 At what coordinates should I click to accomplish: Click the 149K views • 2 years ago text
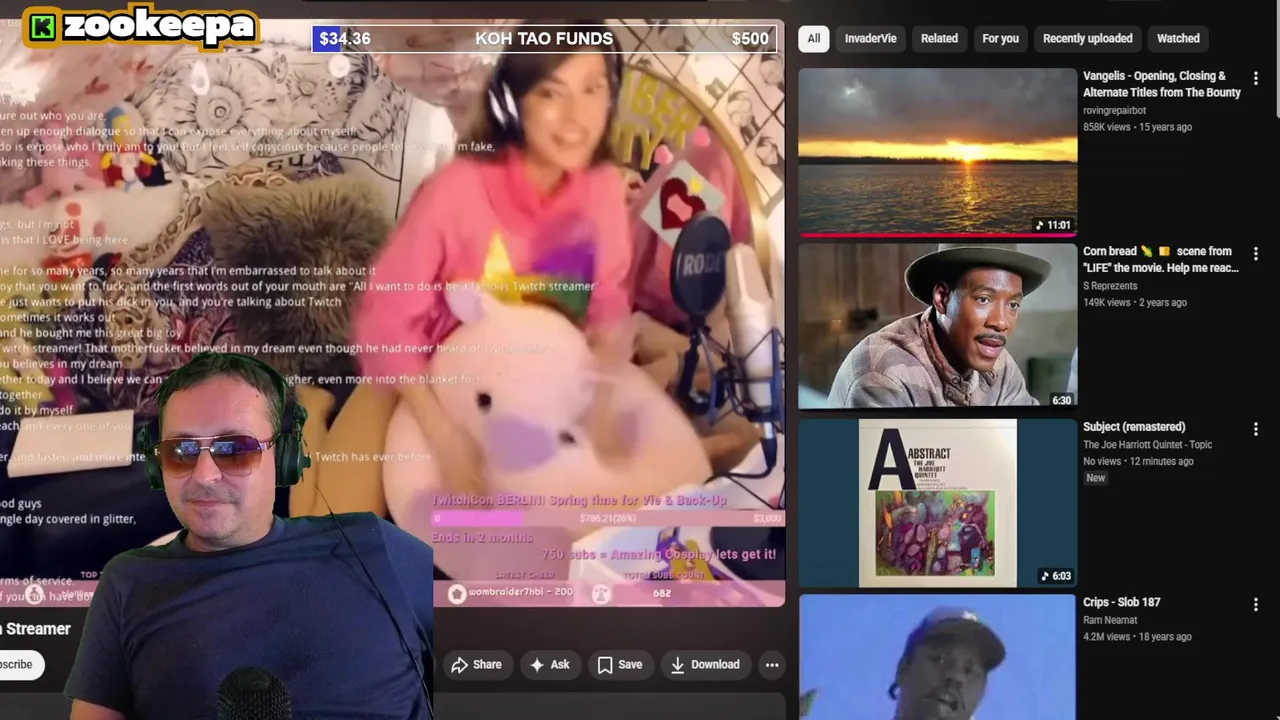1135,302
